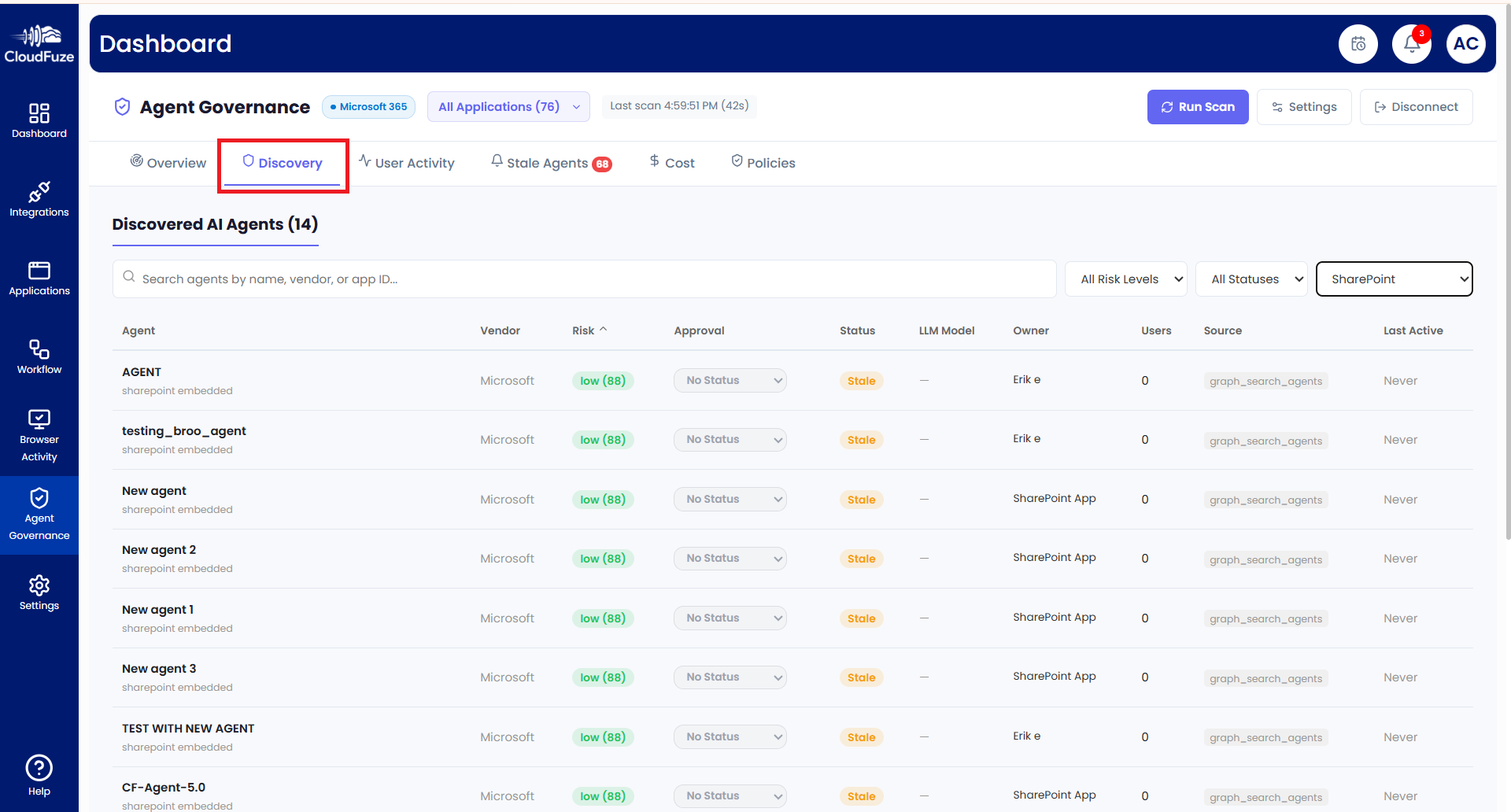Image resolution: width=1511 pixels, height=812 pixels.
Task: Click the Last scan timestamp label
Action: 679,105
